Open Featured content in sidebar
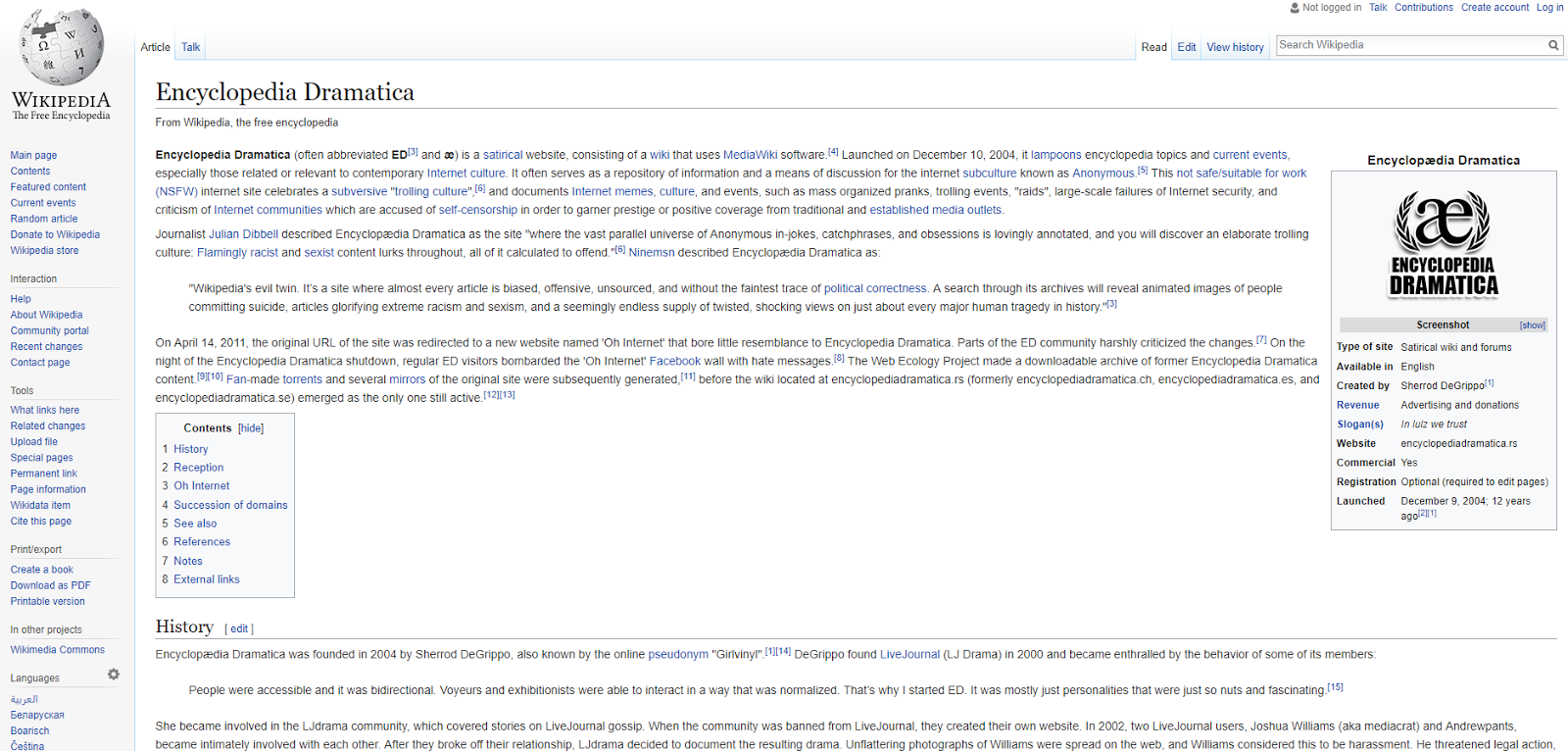The width and height of the screenshot is (1568, 751). coord(48,186)
